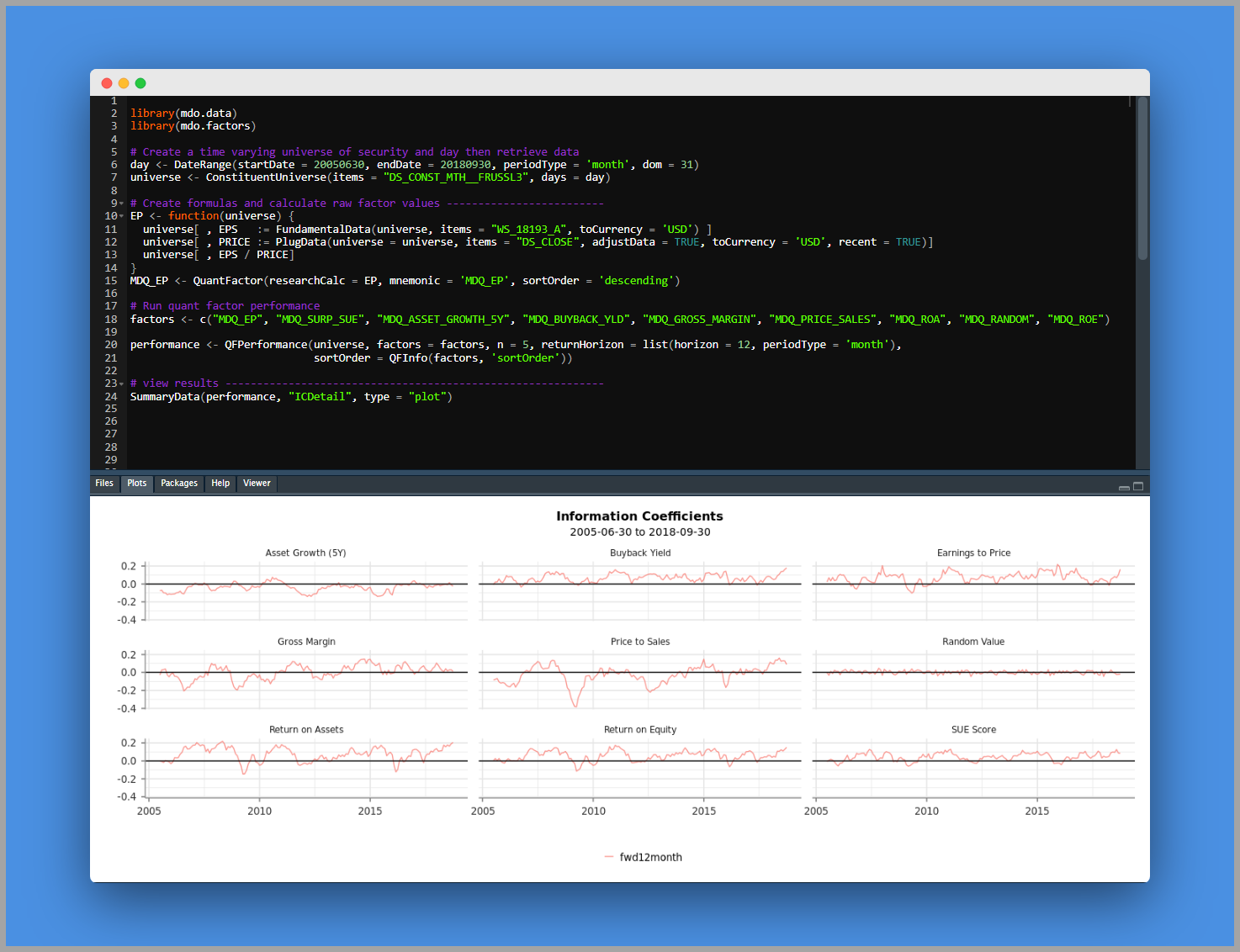The height and width of the screenshot is (952, 1240).
Task: Switch to the Viewer tab
Action: [x=257, y=484]
